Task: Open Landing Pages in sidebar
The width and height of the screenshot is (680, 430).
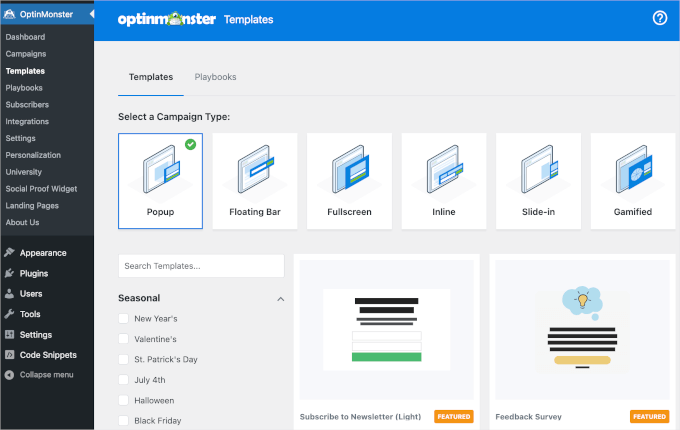Action: (x=32, y=205)
